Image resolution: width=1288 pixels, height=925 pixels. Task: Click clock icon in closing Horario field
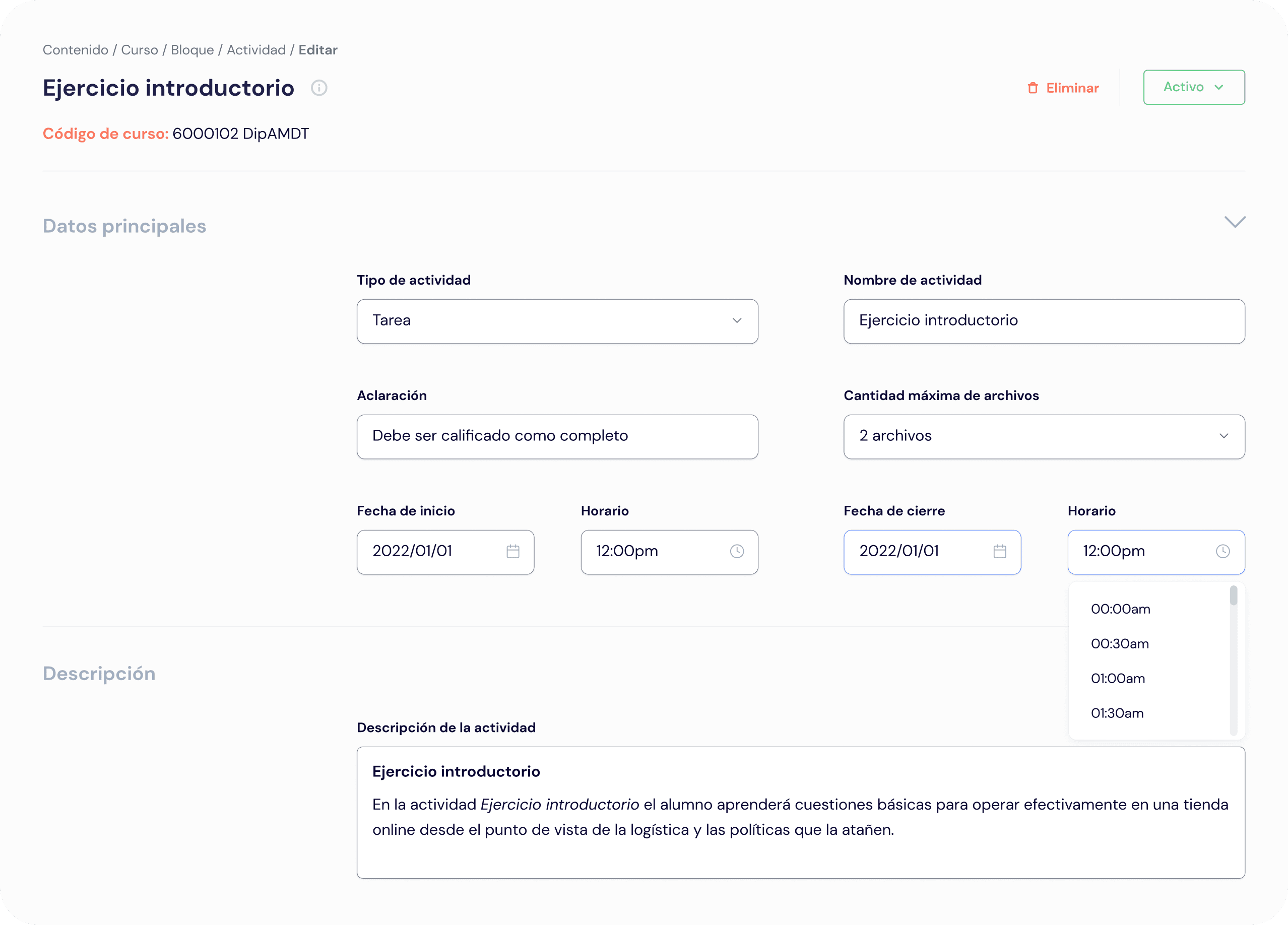tap(1222, 551)
